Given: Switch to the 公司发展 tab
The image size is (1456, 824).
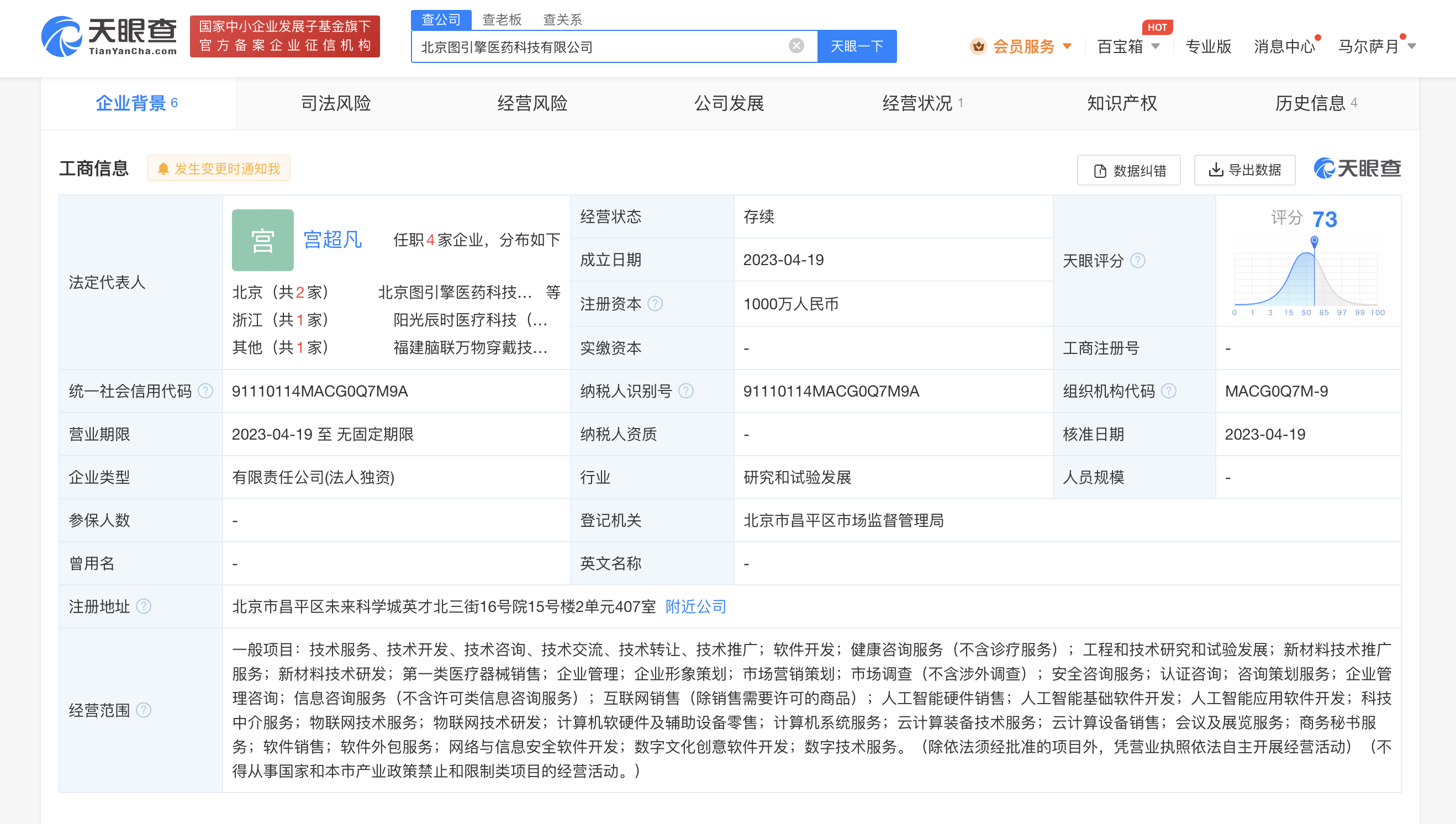Looking at the screenshot, I should pos(729,103).
